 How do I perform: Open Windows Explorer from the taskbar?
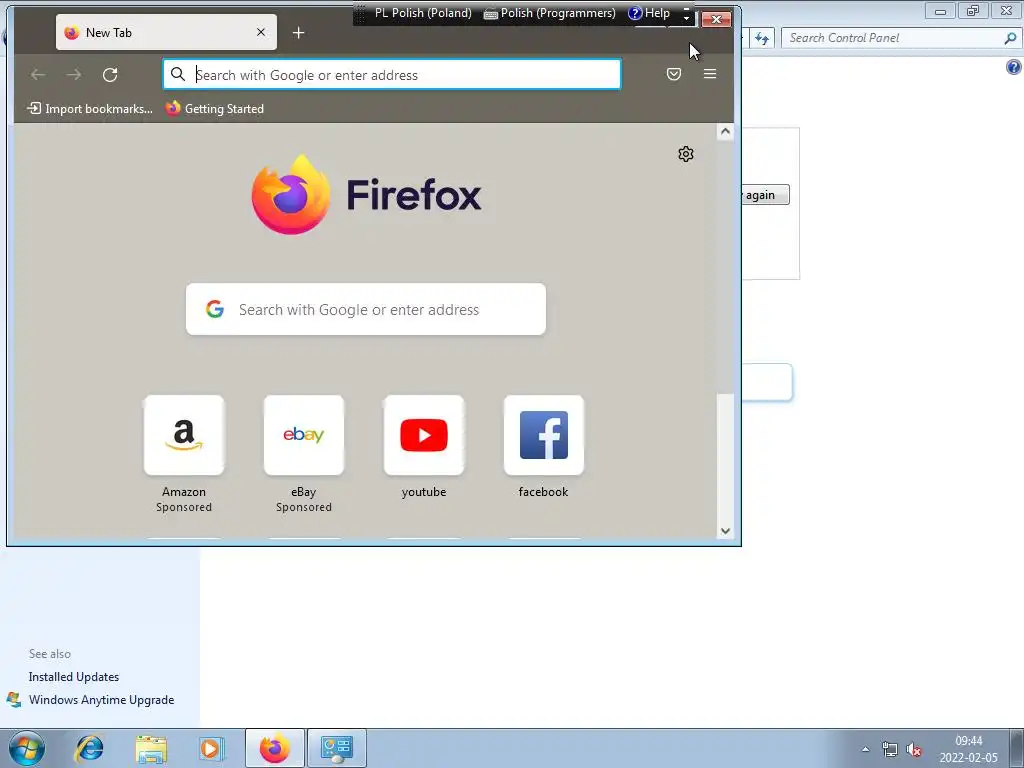tap(151, 748)
